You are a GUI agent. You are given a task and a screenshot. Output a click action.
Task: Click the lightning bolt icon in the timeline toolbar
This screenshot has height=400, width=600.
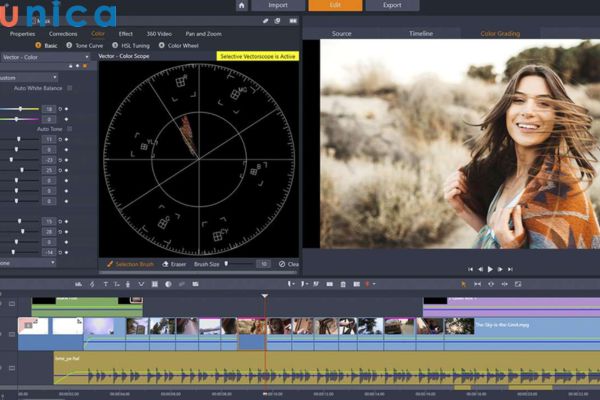click(x=92, y=284)
